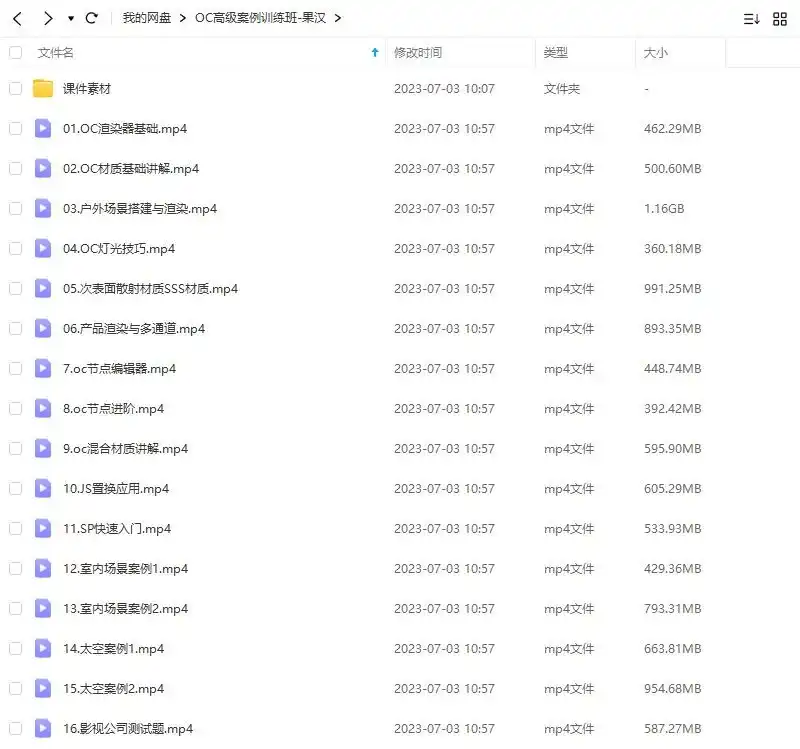
Task: Toggle the ascending sort arrow on 文件名
Action: (374, 53)
